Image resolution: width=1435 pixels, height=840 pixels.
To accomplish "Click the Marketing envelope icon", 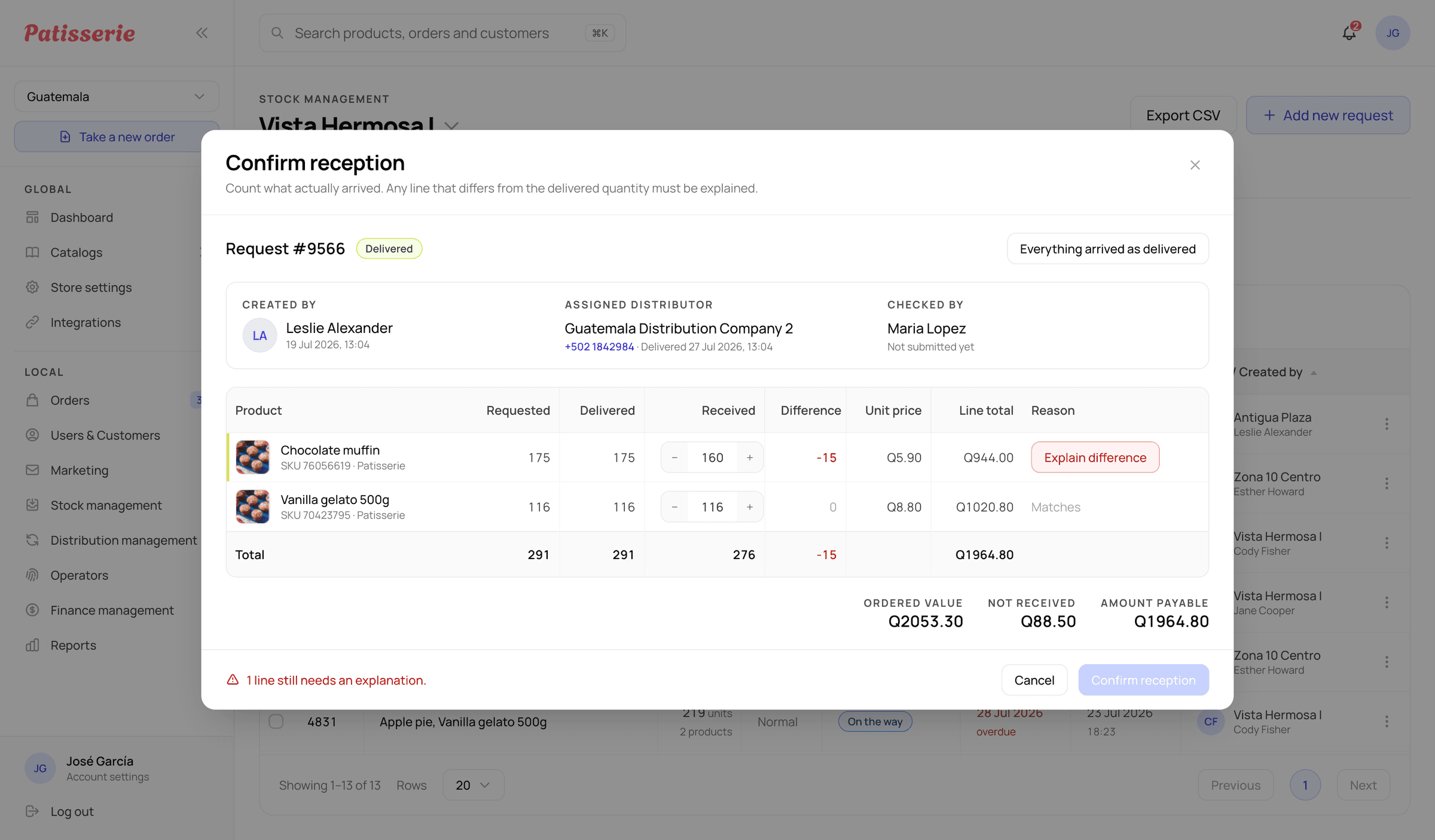I will point(32,470).
